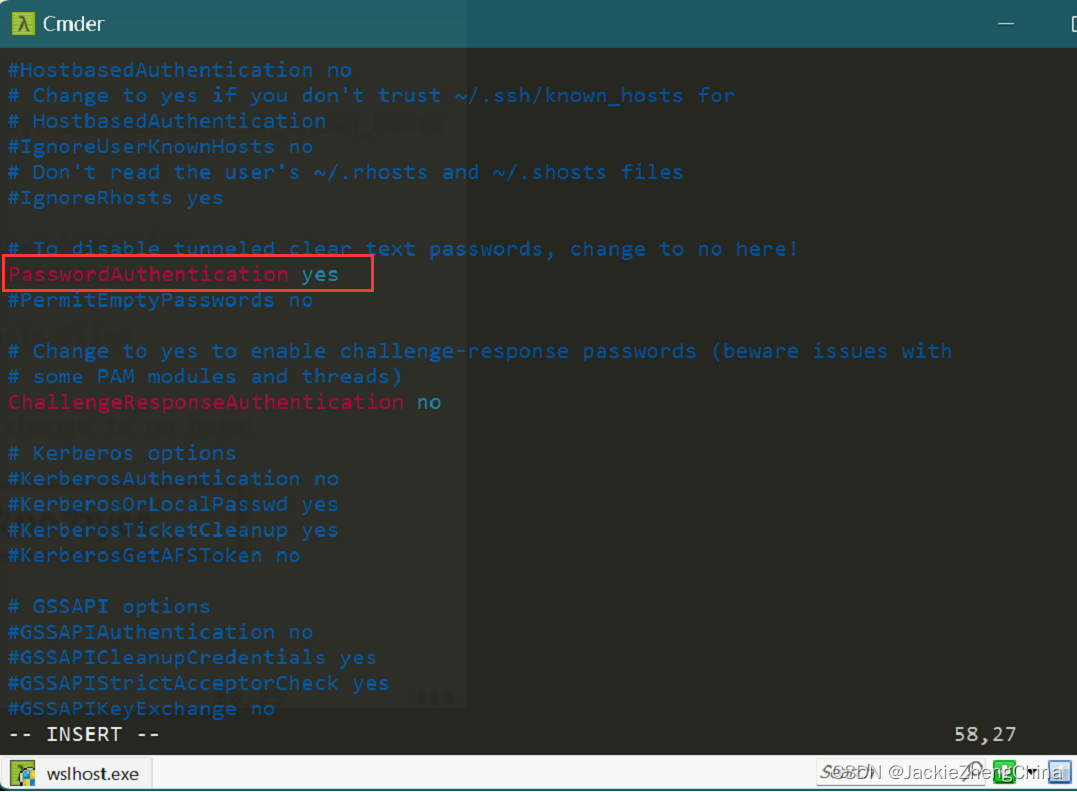Open the new console dropdown arrow
Screen dimensions: 1077x792
[1032, 773]
